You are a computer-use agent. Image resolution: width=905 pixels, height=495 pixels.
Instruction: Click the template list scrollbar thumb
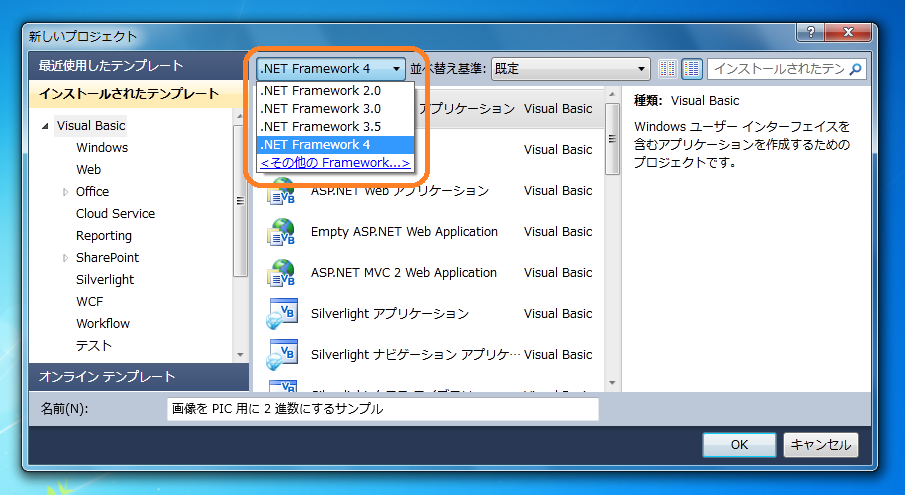click(612, 139)
